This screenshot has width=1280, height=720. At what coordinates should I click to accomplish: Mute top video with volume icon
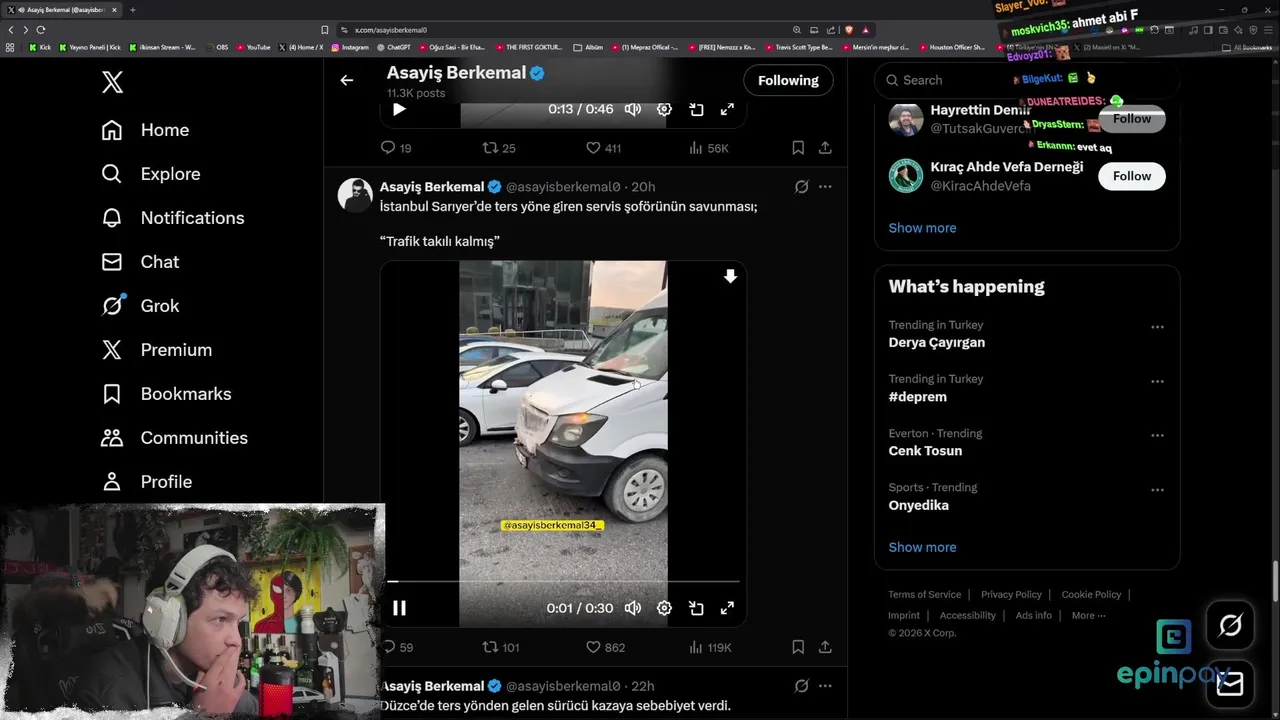[x=633, y=109]
